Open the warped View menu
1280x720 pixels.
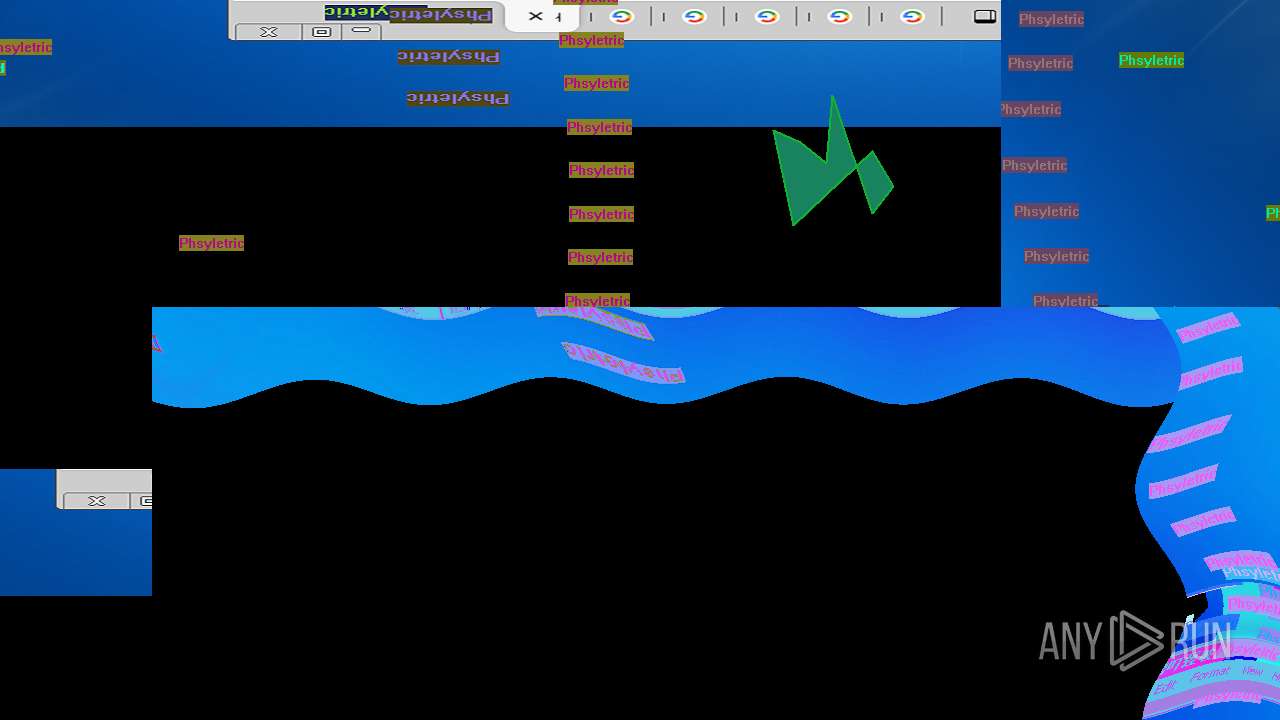click(x=1251, y=670)
